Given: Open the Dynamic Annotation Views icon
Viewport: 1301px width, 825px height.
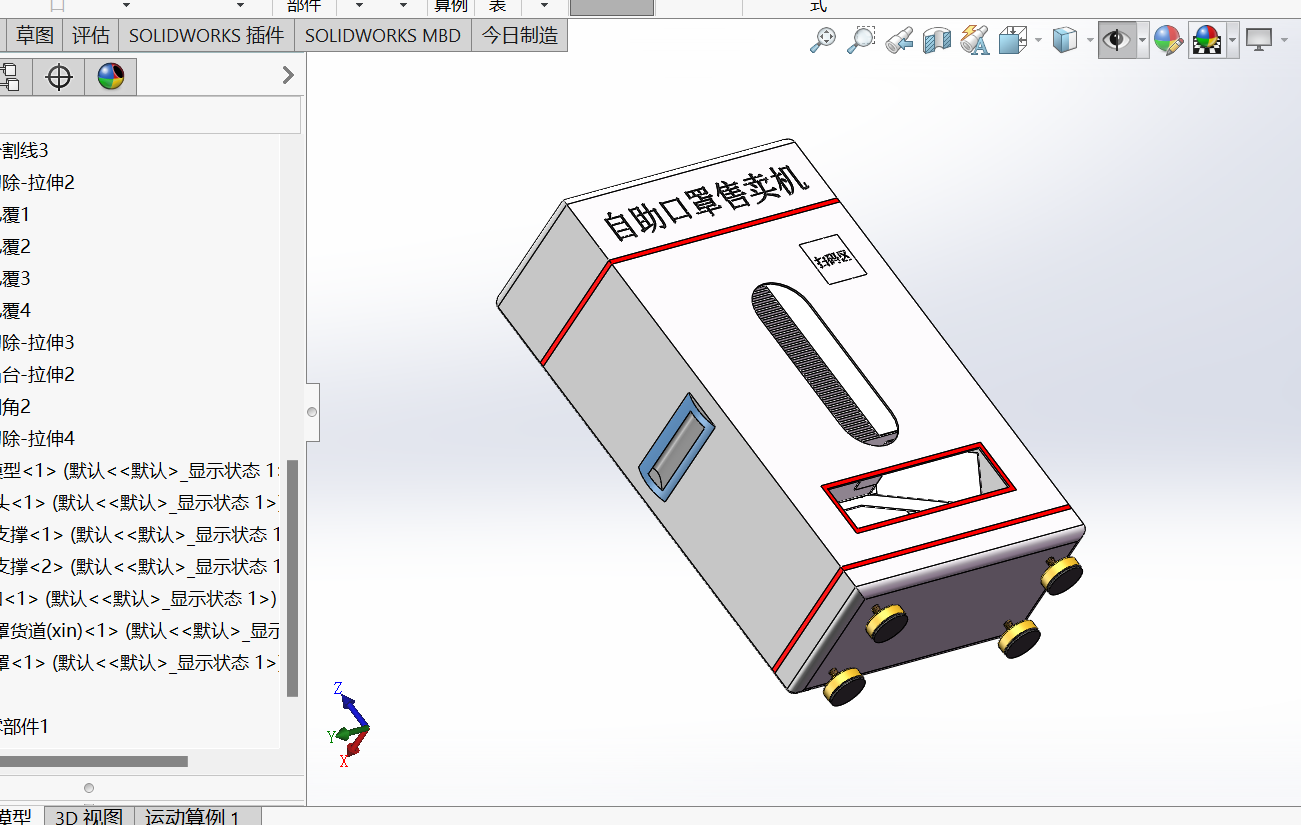Looking at the screenshot, I should coord(975,40).
